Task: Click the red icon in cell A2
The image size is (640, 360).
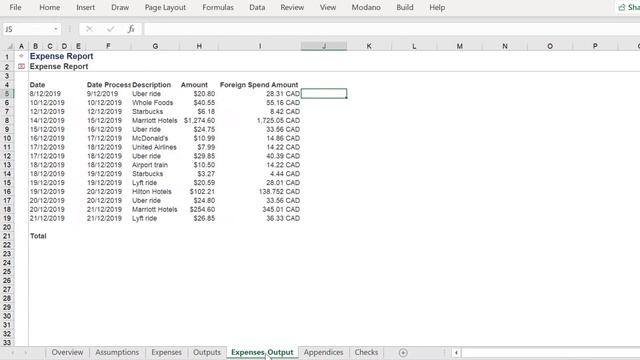Action: 21,66
